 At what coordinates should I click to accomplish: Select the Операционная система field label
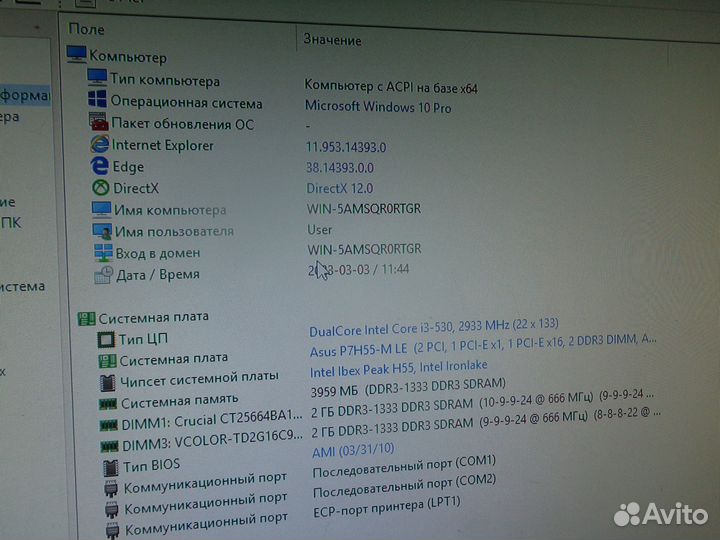(186, 101)
